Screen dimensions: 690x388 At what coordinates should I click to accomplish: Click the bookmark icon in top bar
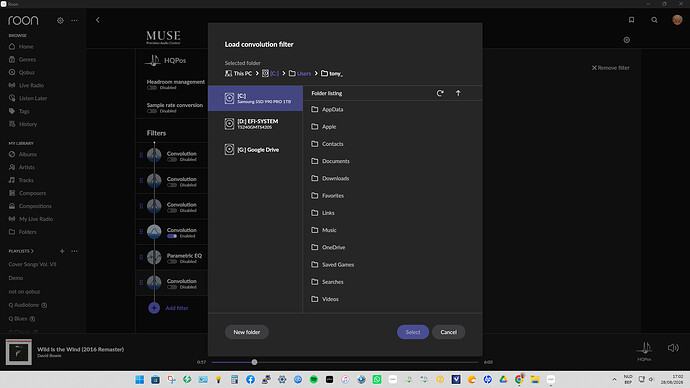(631, 20)
